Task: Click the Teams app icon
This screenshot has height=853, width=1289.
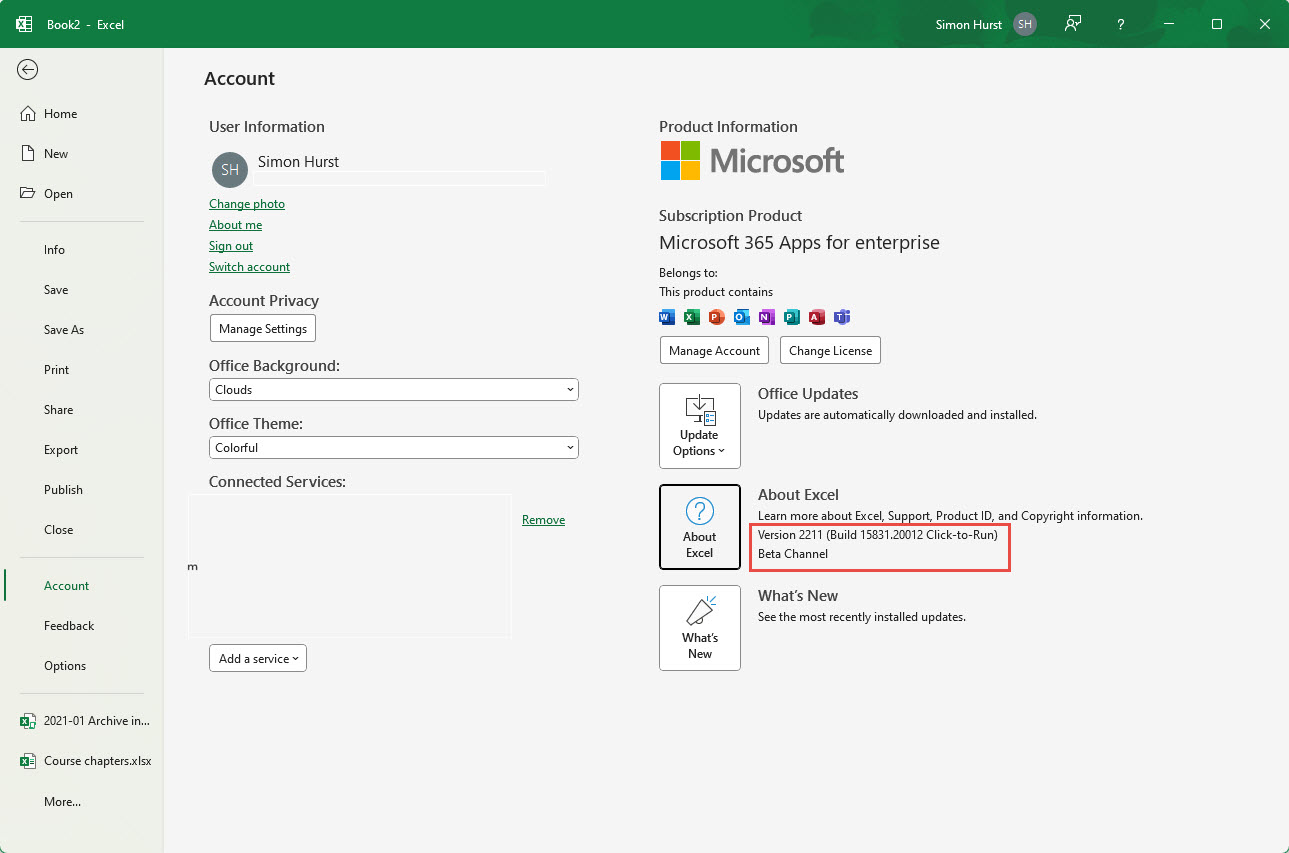Action: 842,317
